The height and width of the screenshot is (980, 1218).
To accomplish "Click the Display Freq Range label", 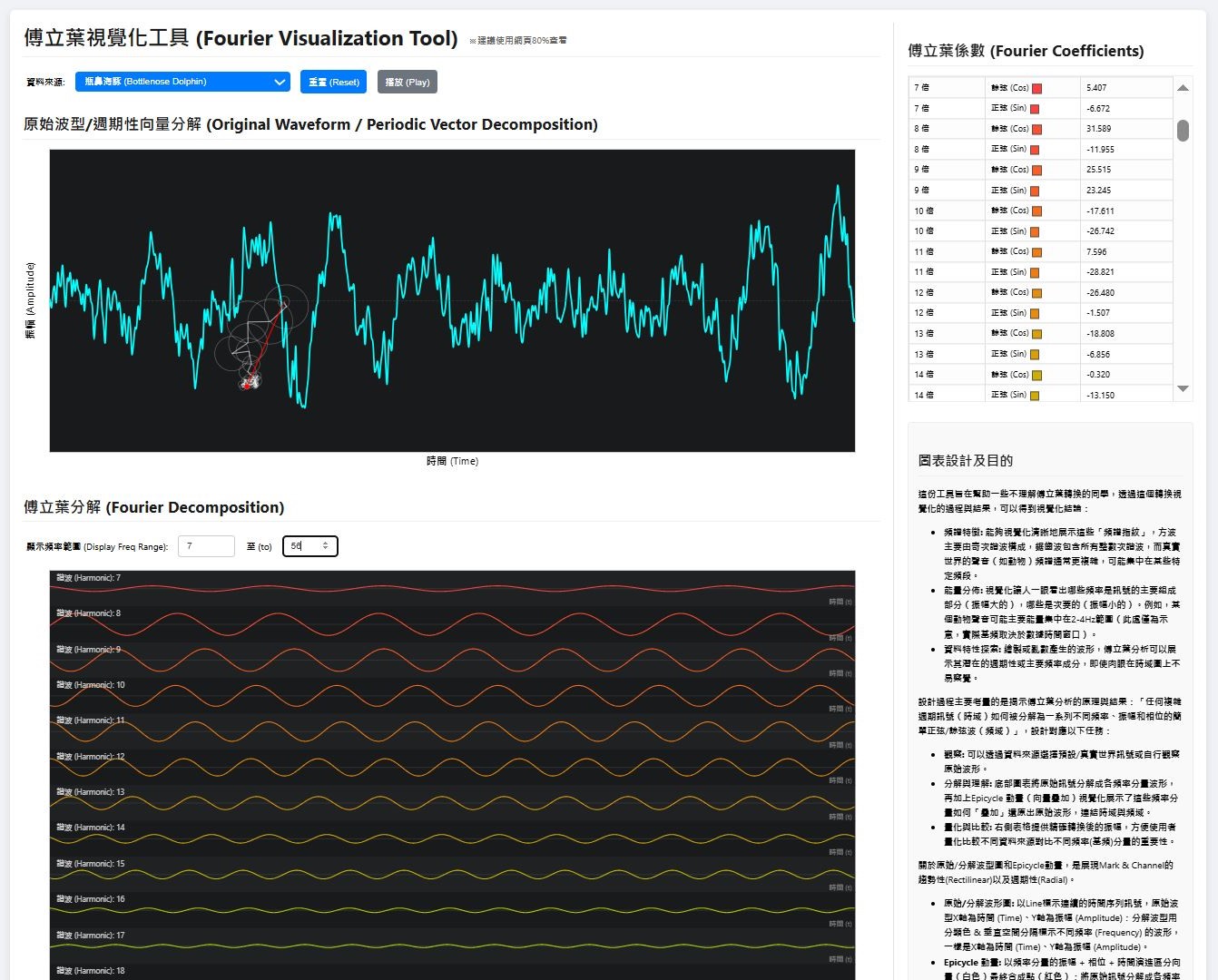I will point(97,547).
